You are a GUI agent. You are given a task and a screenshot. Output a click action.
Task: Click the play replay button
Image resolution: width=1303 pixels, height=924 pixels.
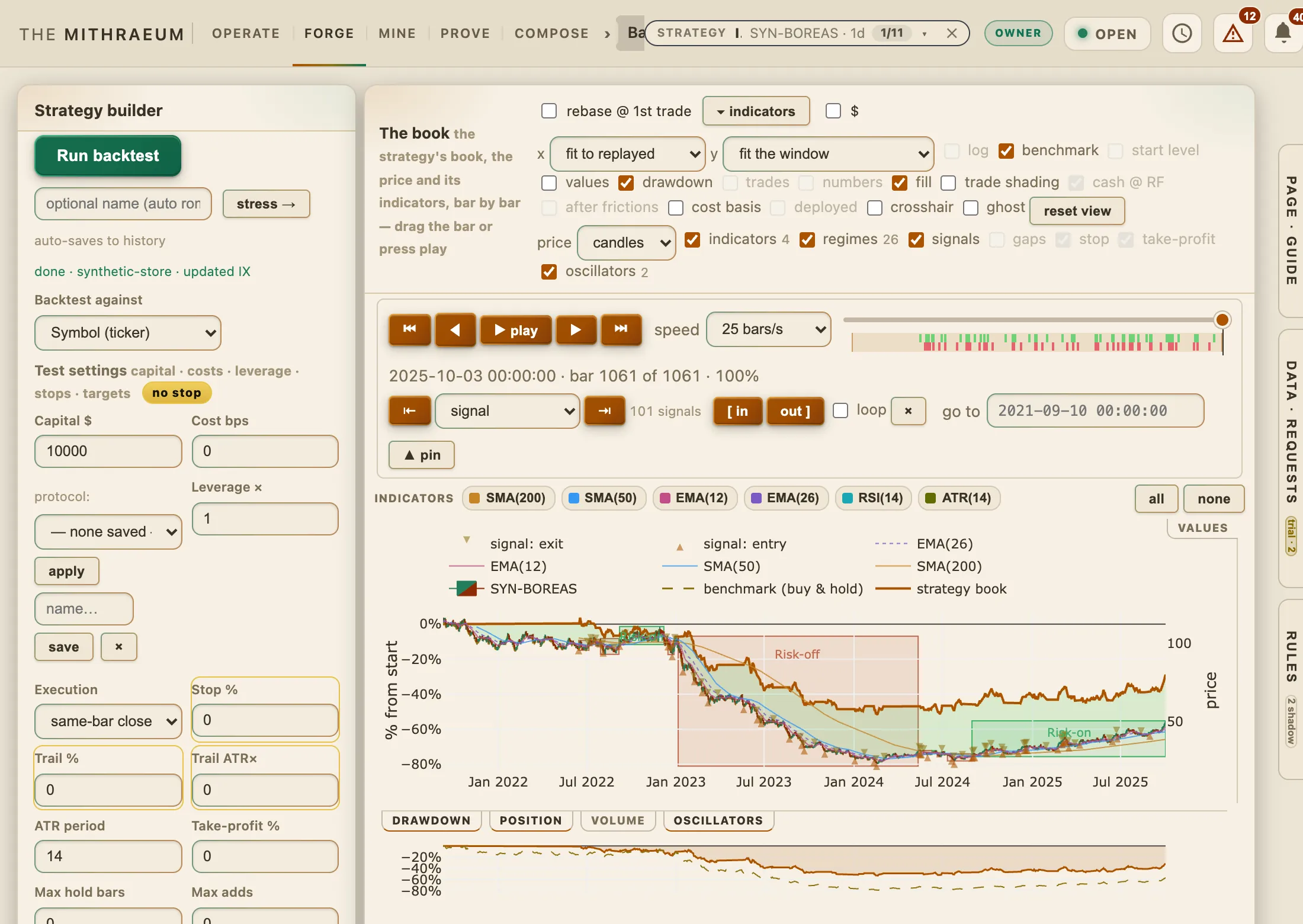point(516,329)
